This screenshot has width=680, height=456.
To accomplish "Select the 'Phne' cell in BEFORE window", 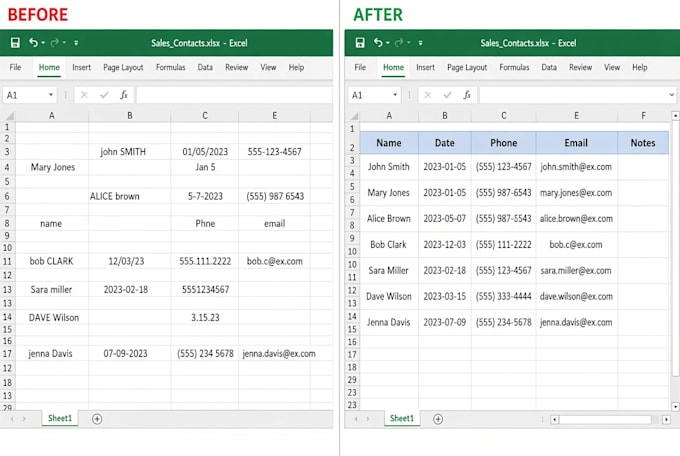I will point(205,223).
